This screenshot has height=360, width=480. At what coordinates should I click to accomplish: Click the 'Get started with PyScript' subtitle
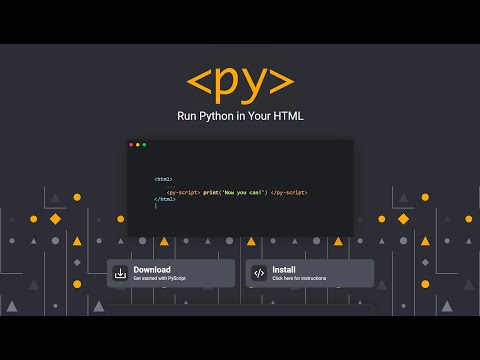[160, 278]
